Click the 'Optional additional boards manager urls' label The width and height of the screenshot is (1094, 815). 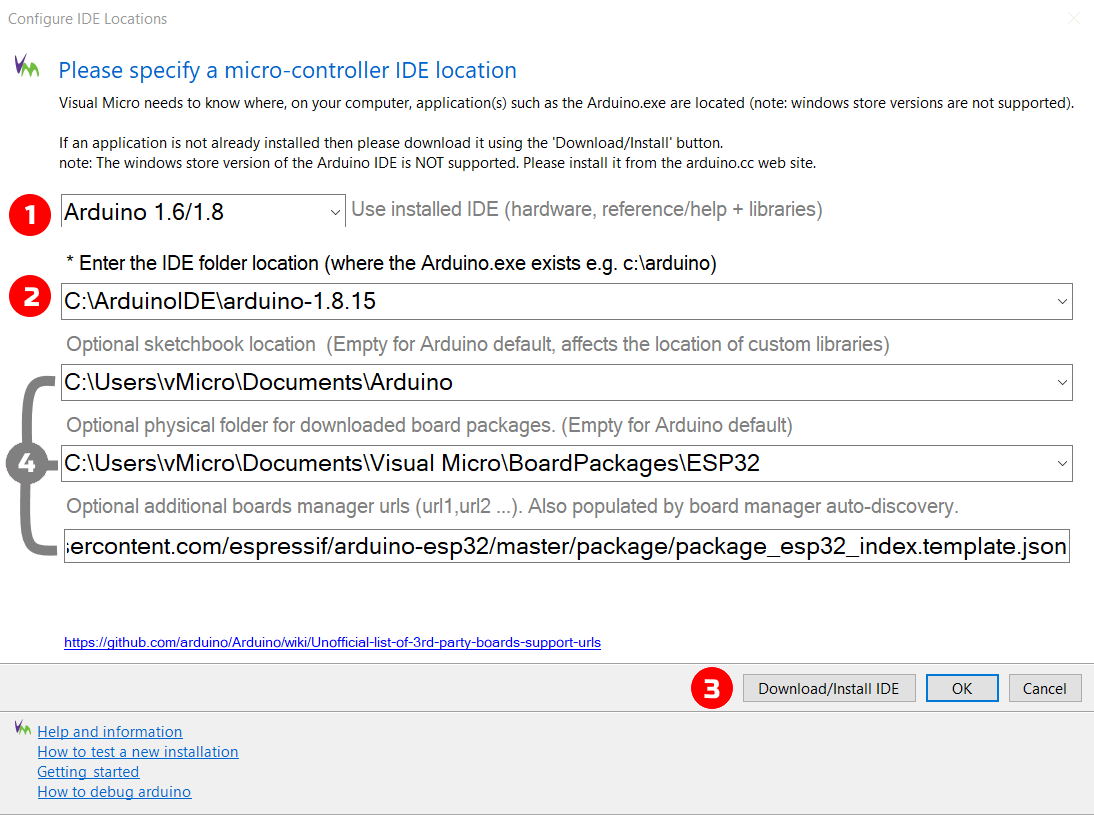[512, 506]
